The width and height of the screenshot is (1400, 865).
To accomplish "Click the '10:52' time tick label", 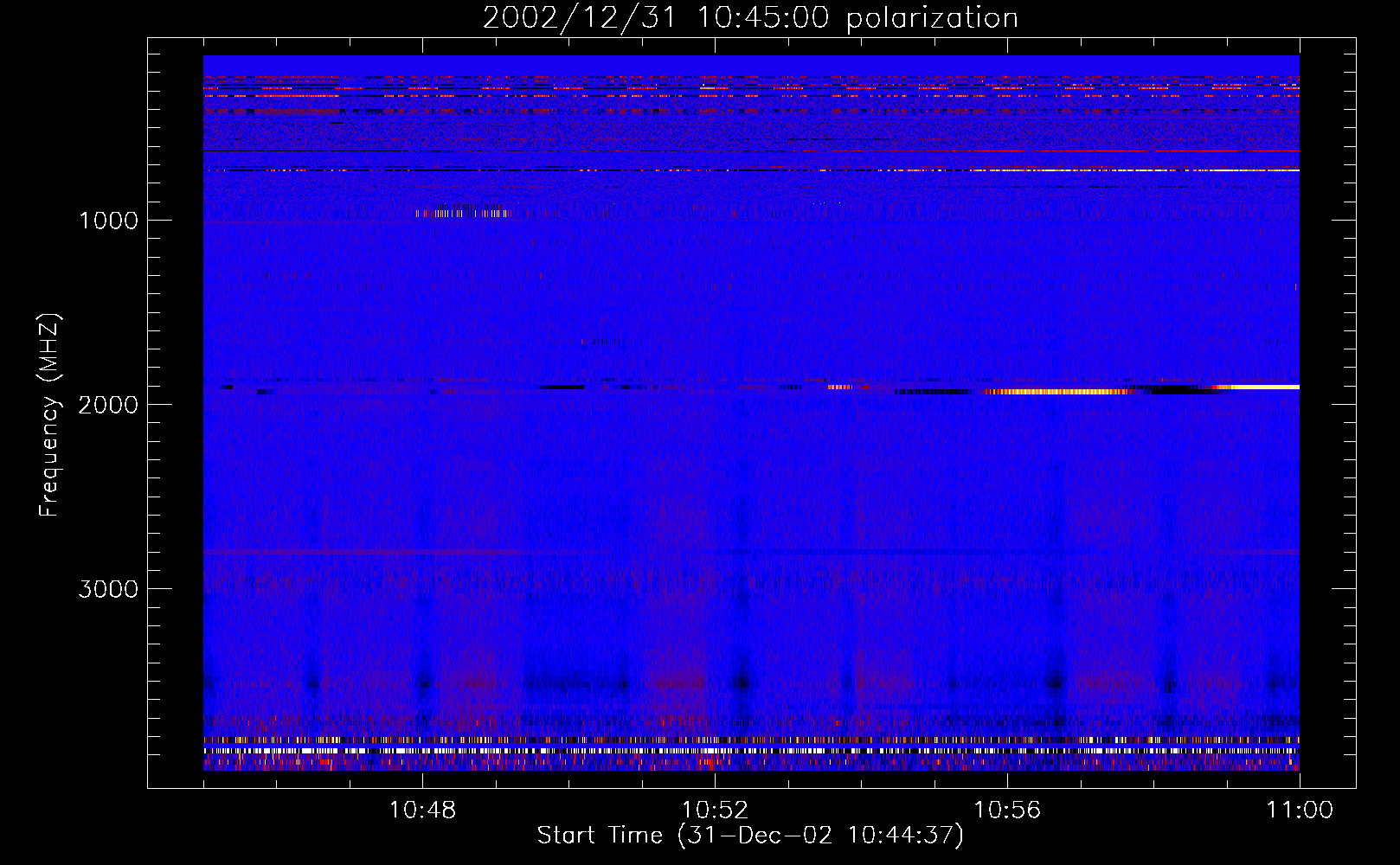I will pyautogui.click(x=715, y=811).
